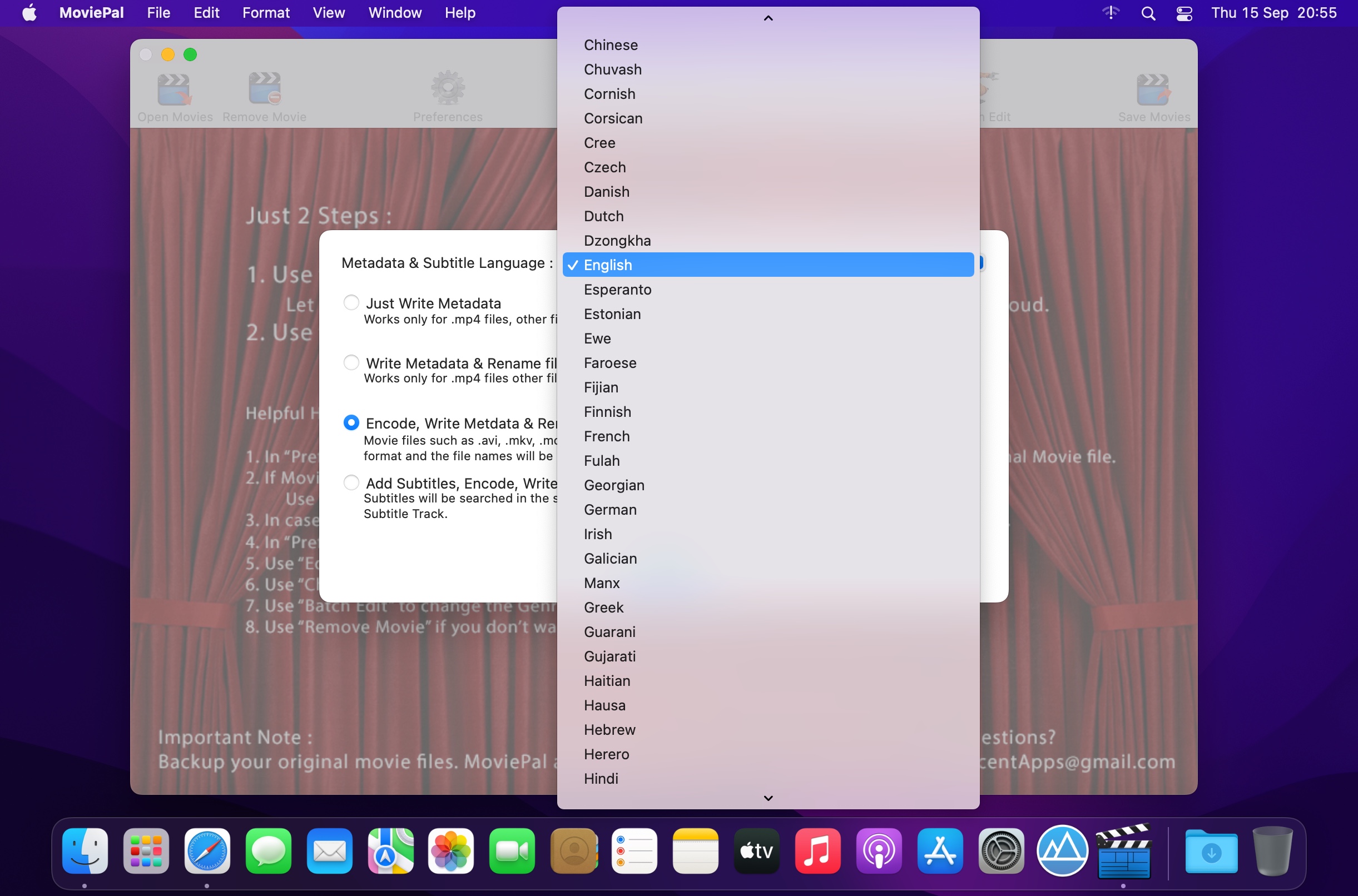This screenshot has height=896, width=1358.
Task: Pick Irish in the language list
Action: coord(768,534)
